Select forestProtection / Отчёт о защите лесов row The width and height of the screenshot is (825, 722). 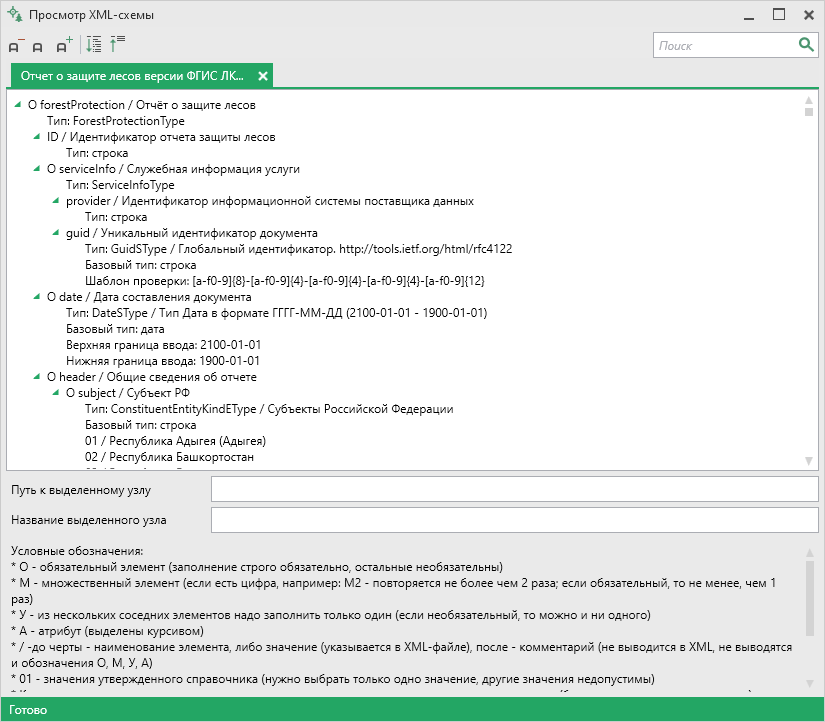point(142,105)
